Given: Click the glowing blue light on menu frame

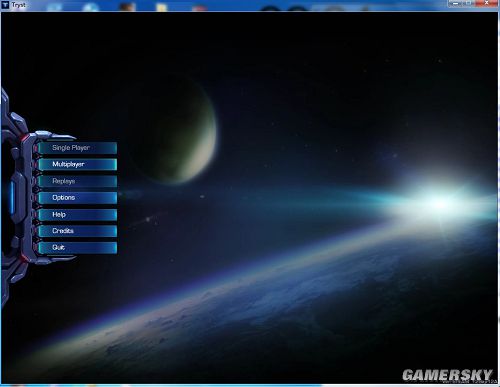Looking at the screenshot, I should click(12, 197).
